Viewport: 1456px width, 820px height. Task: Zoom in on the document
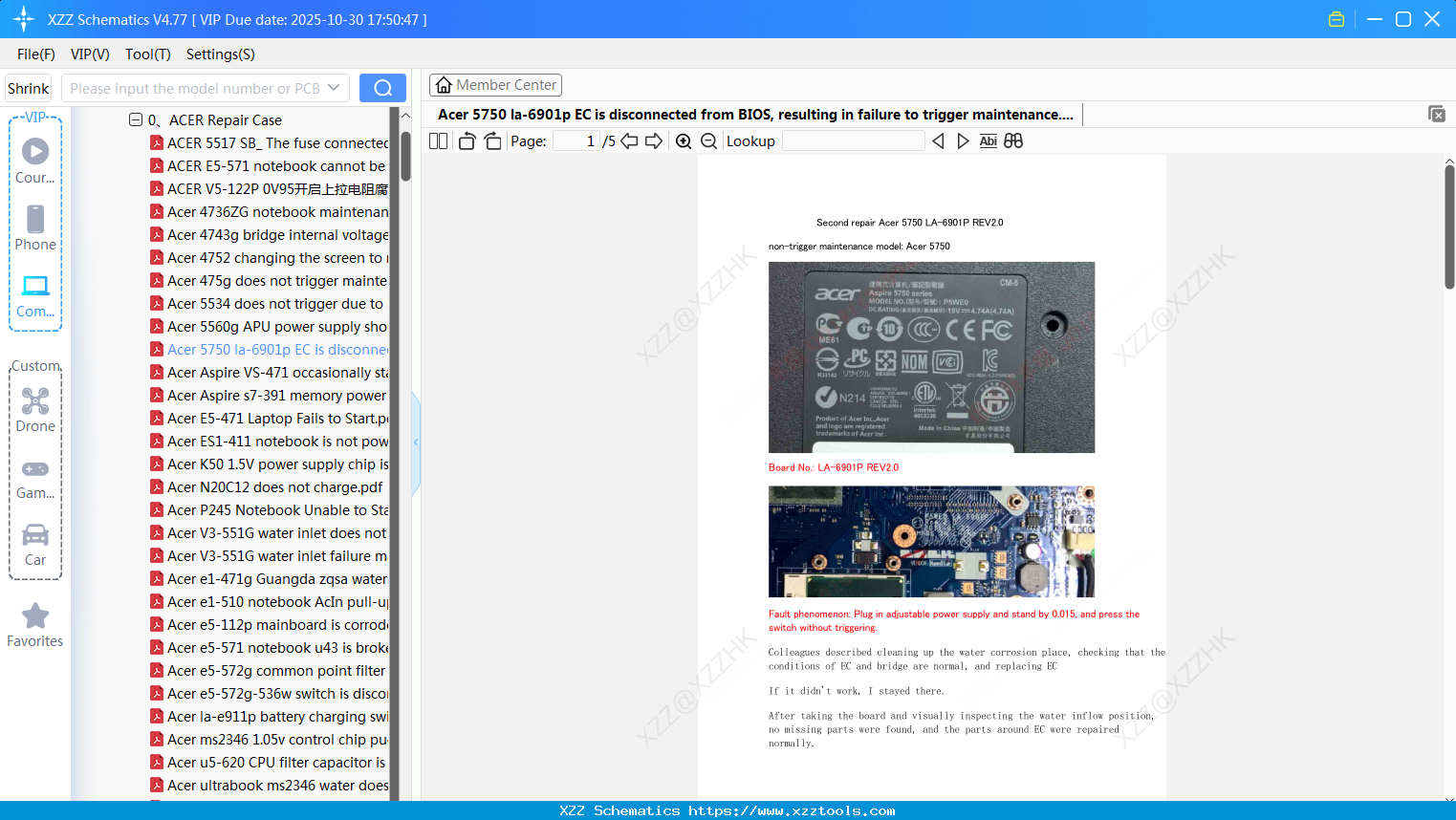click(684, 140)
